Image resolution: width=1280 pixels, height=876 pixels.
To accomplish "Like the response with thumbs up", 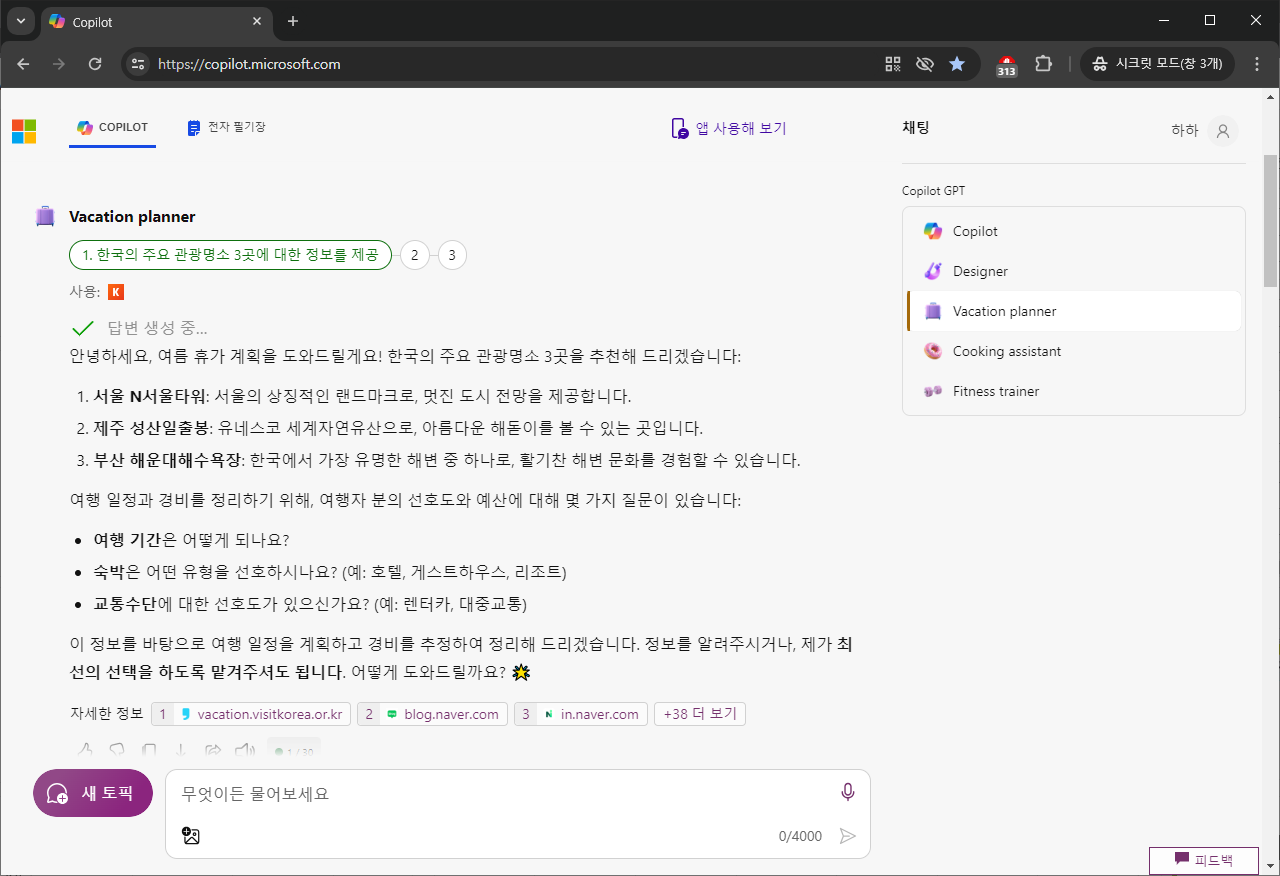I will tap(85, 750).
